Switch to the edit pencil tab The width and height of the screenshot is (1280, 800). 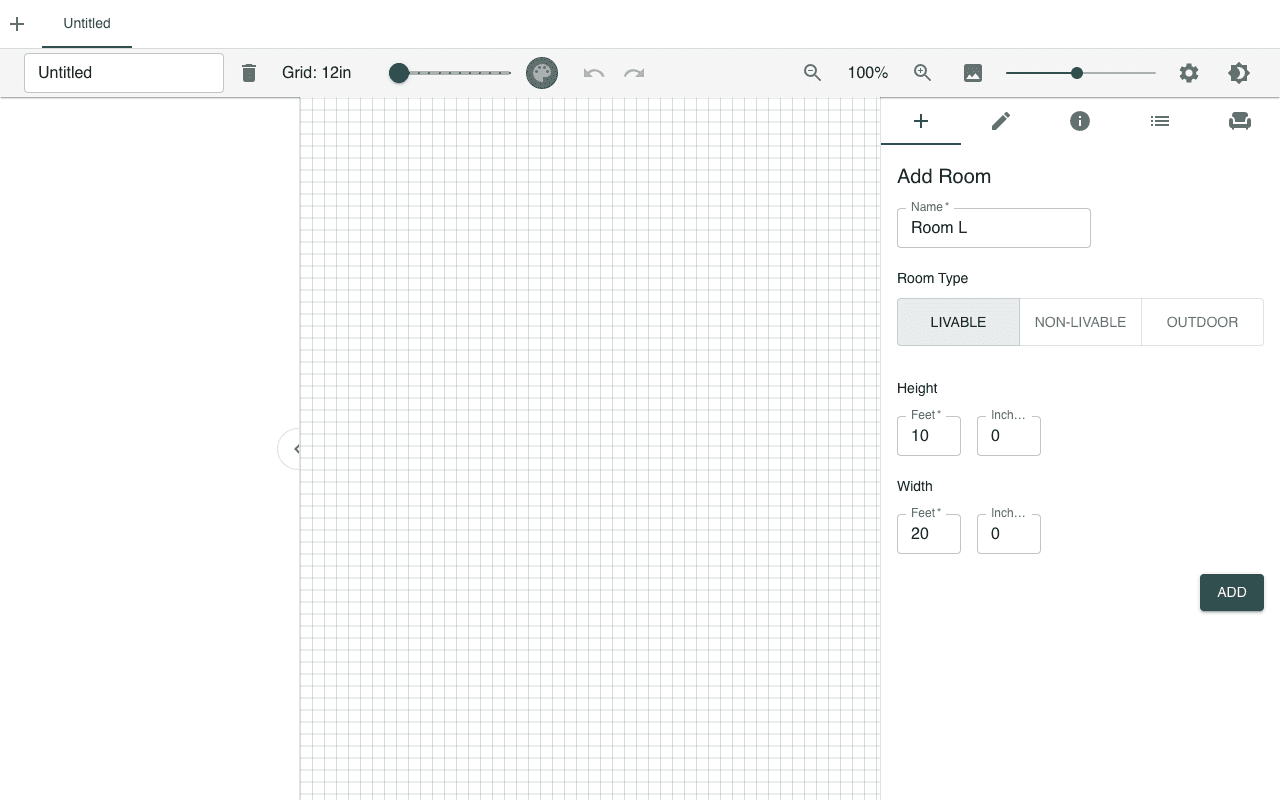(x=1001, y=121)
